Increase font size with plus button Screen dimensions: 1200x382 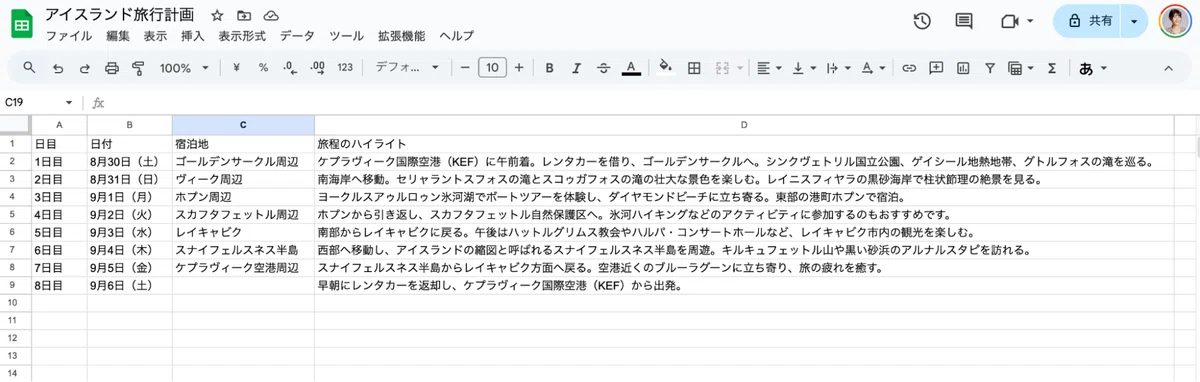(518, 68)
